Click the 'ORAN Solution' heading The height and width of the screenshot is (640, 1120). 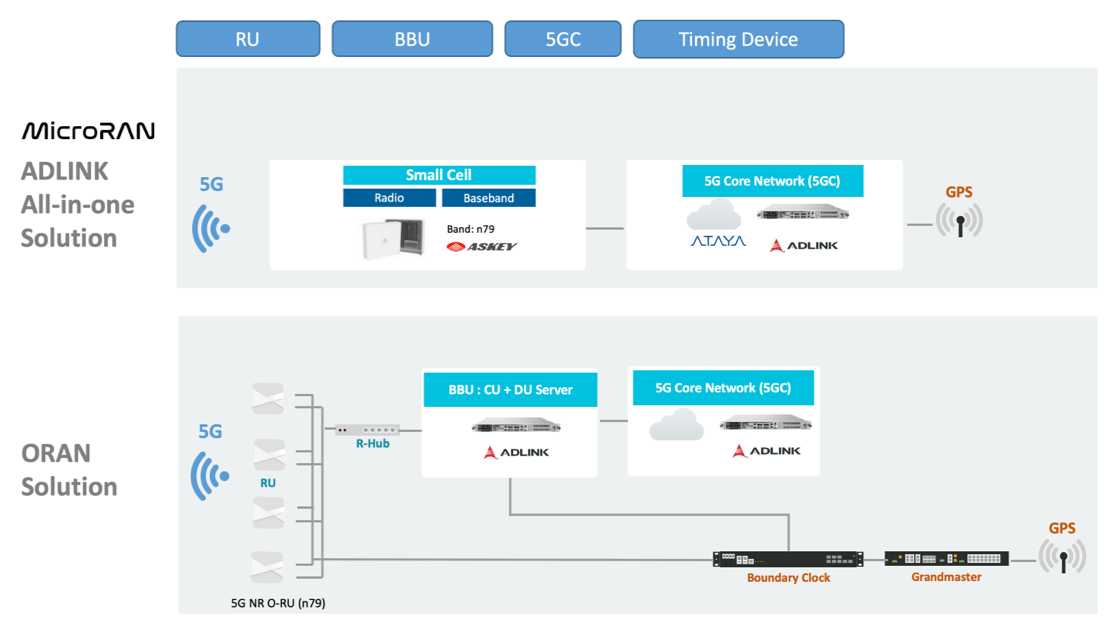[69, 470]
